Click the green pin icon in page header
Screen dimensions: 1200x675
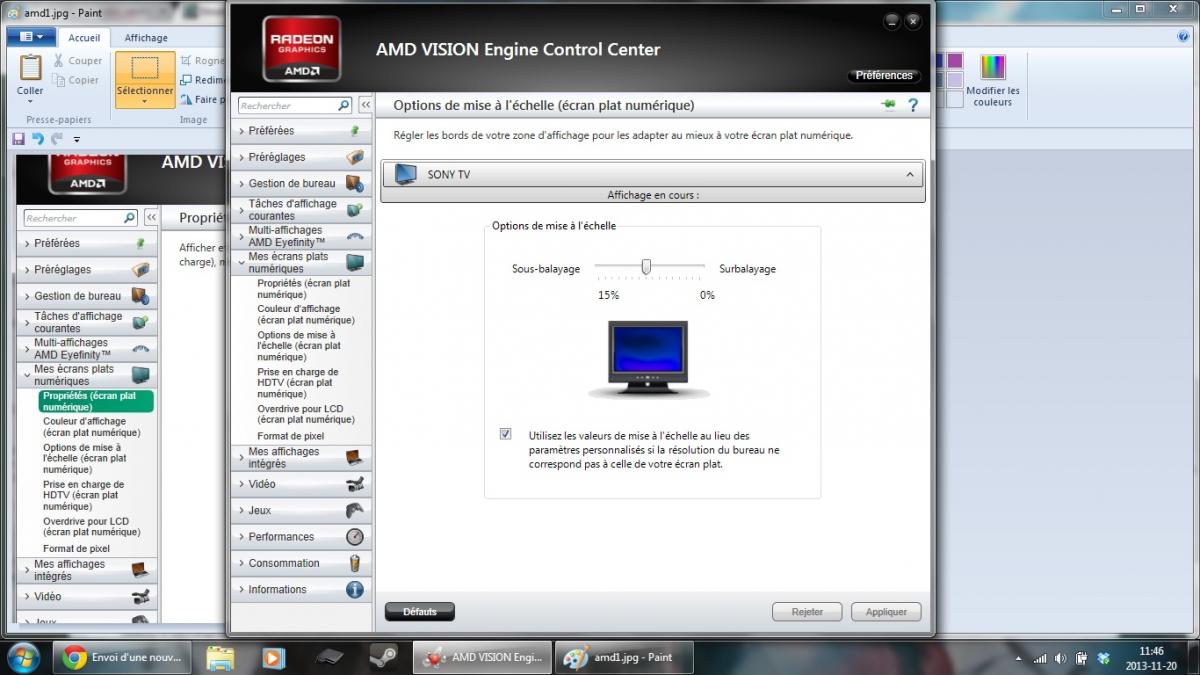click(887, 104)
